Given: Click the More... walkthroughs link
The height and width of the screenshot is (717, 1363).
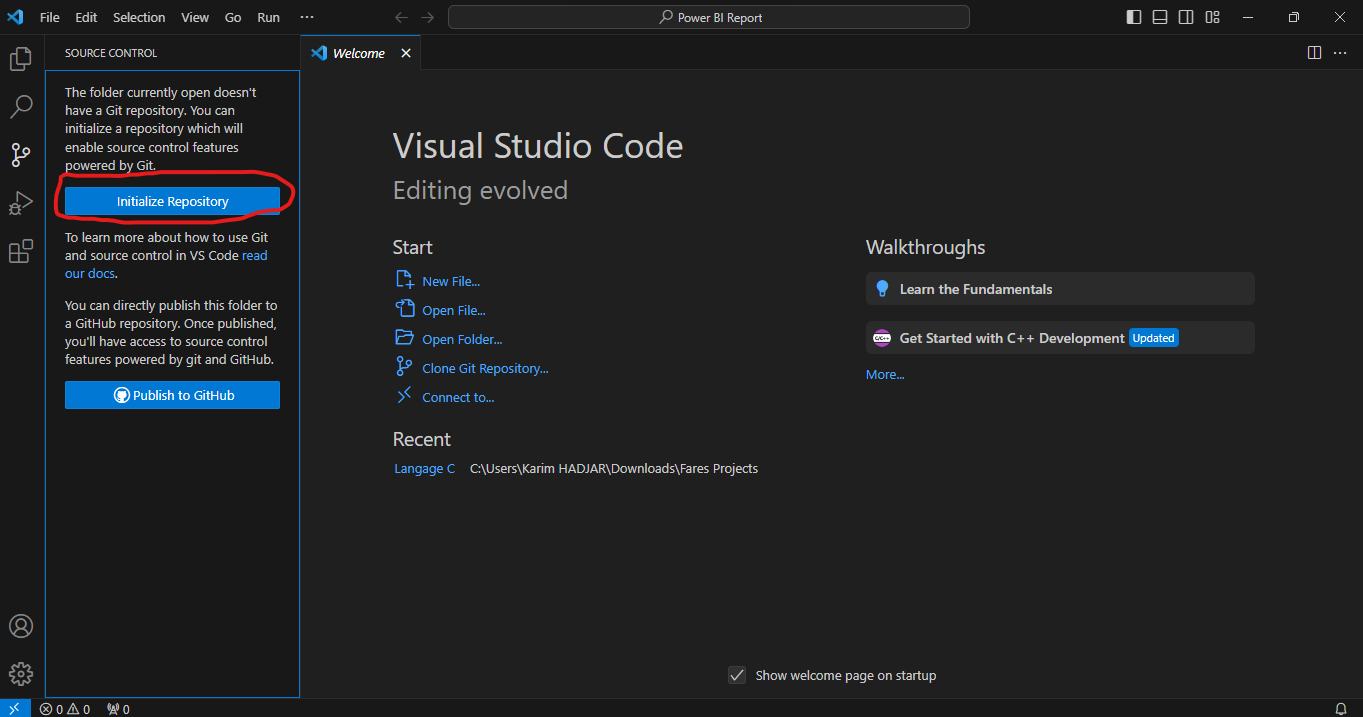Looking at the screenshot, I should pos(885,374).
